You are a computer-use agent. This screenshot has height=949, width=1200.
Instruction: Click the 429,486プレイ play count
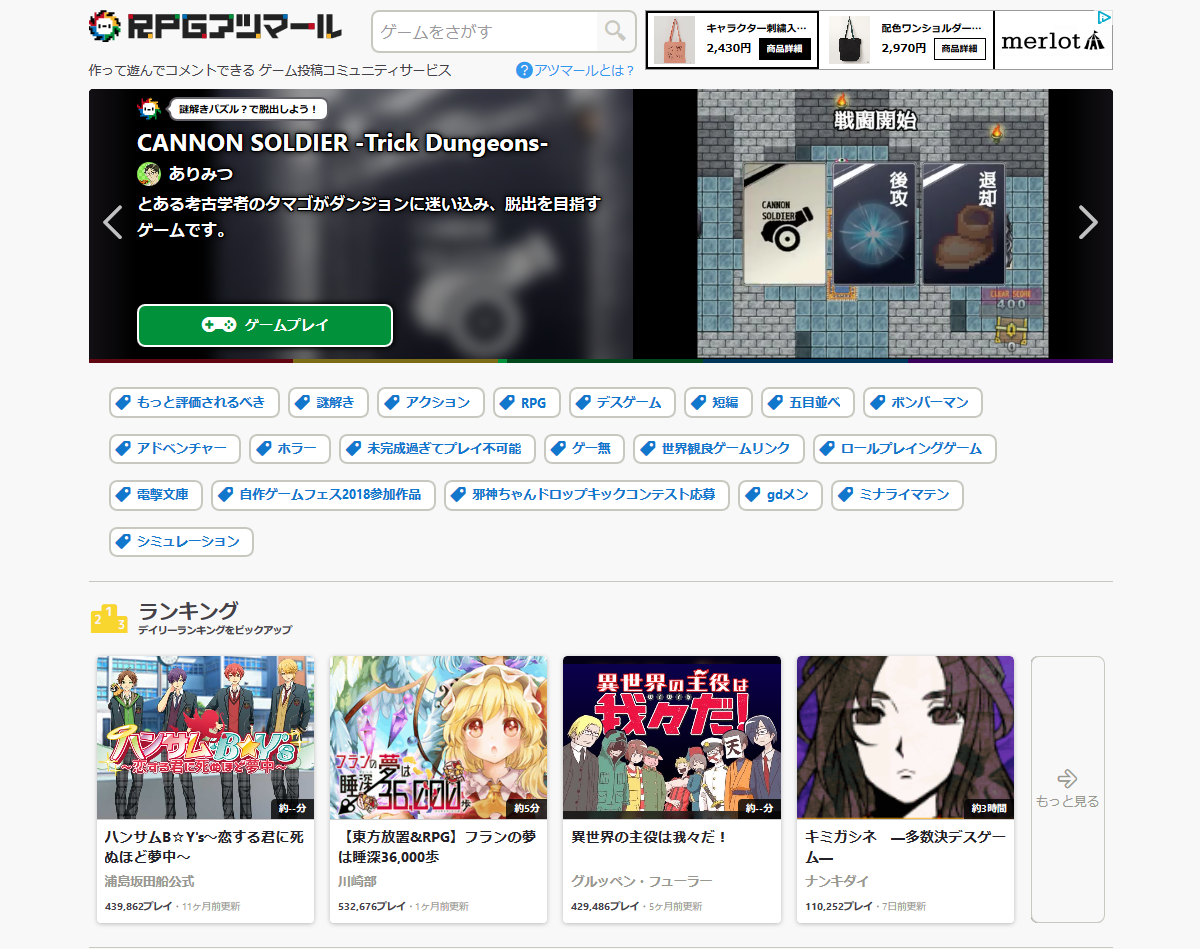pos(605,907)
